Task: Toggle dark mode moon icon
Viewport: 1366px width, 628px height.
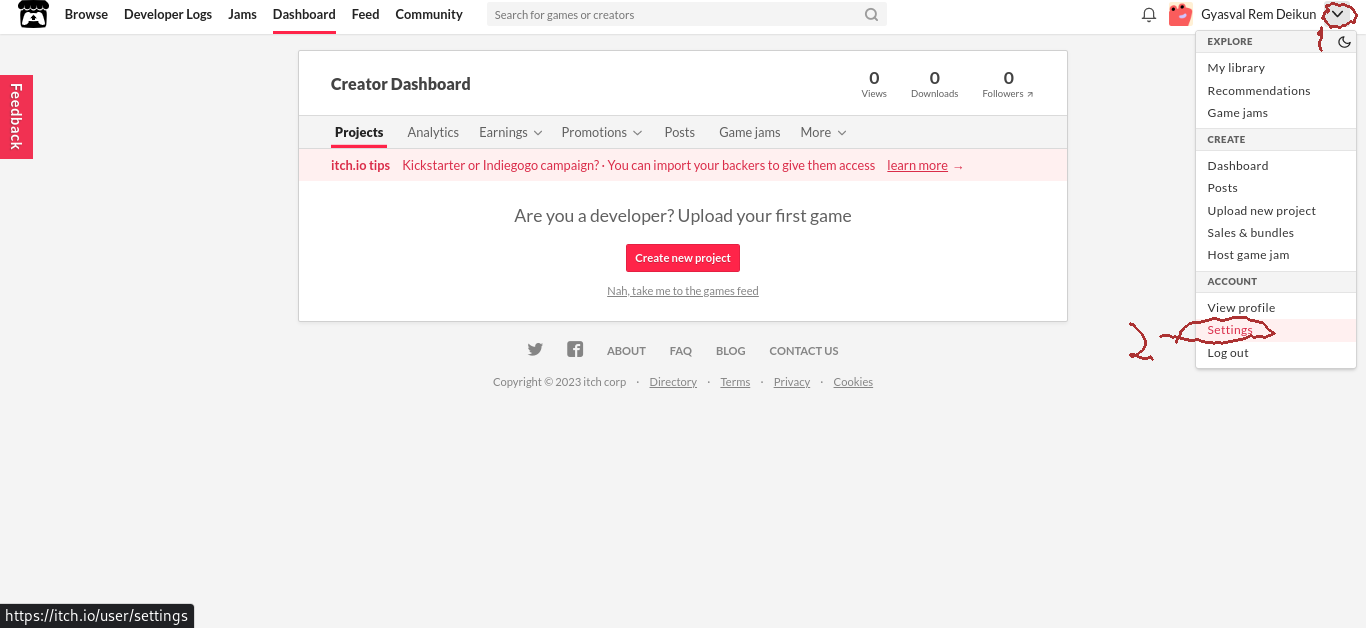Action: click(1345, 42)
